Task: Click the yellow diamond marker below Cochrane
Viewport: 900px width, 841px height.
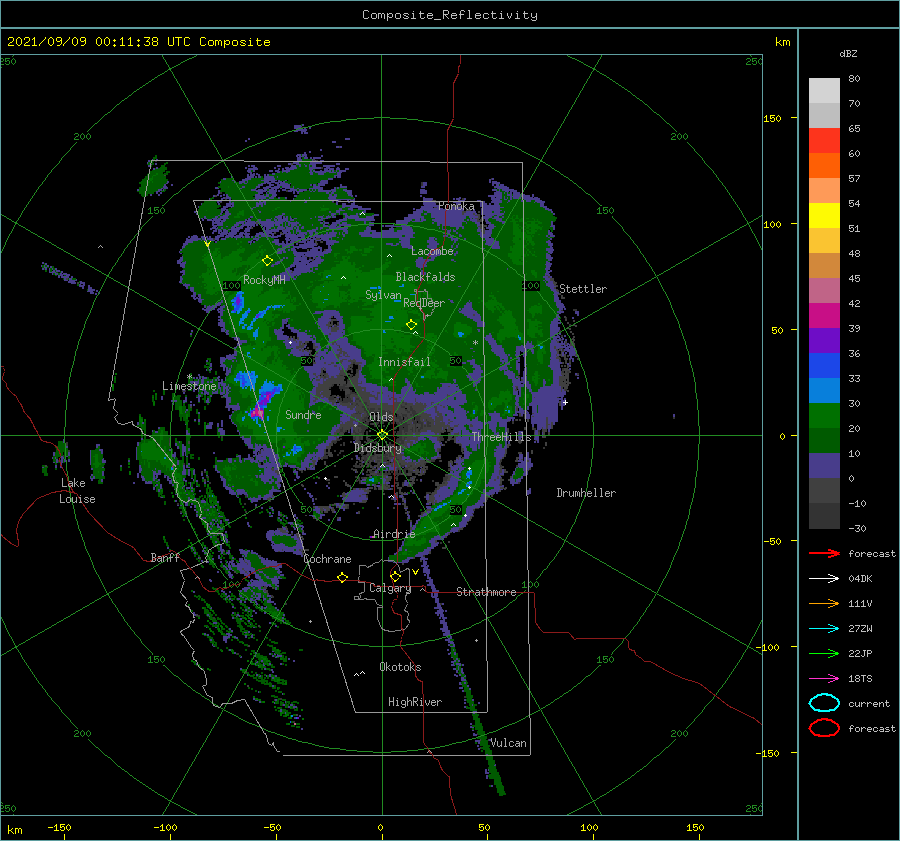Action: (342, 577)
